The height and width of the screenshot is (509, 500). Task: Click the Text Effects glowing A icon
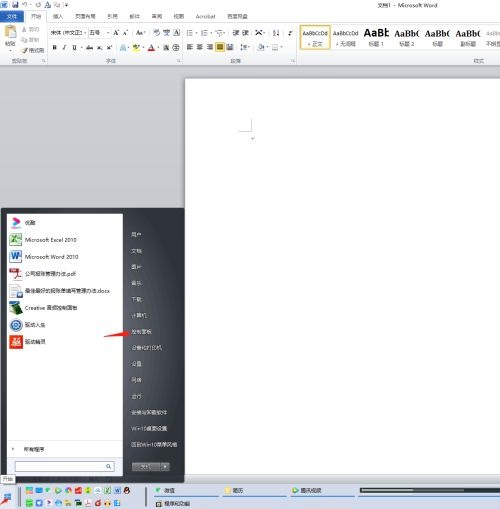click(x=123, y=48)
